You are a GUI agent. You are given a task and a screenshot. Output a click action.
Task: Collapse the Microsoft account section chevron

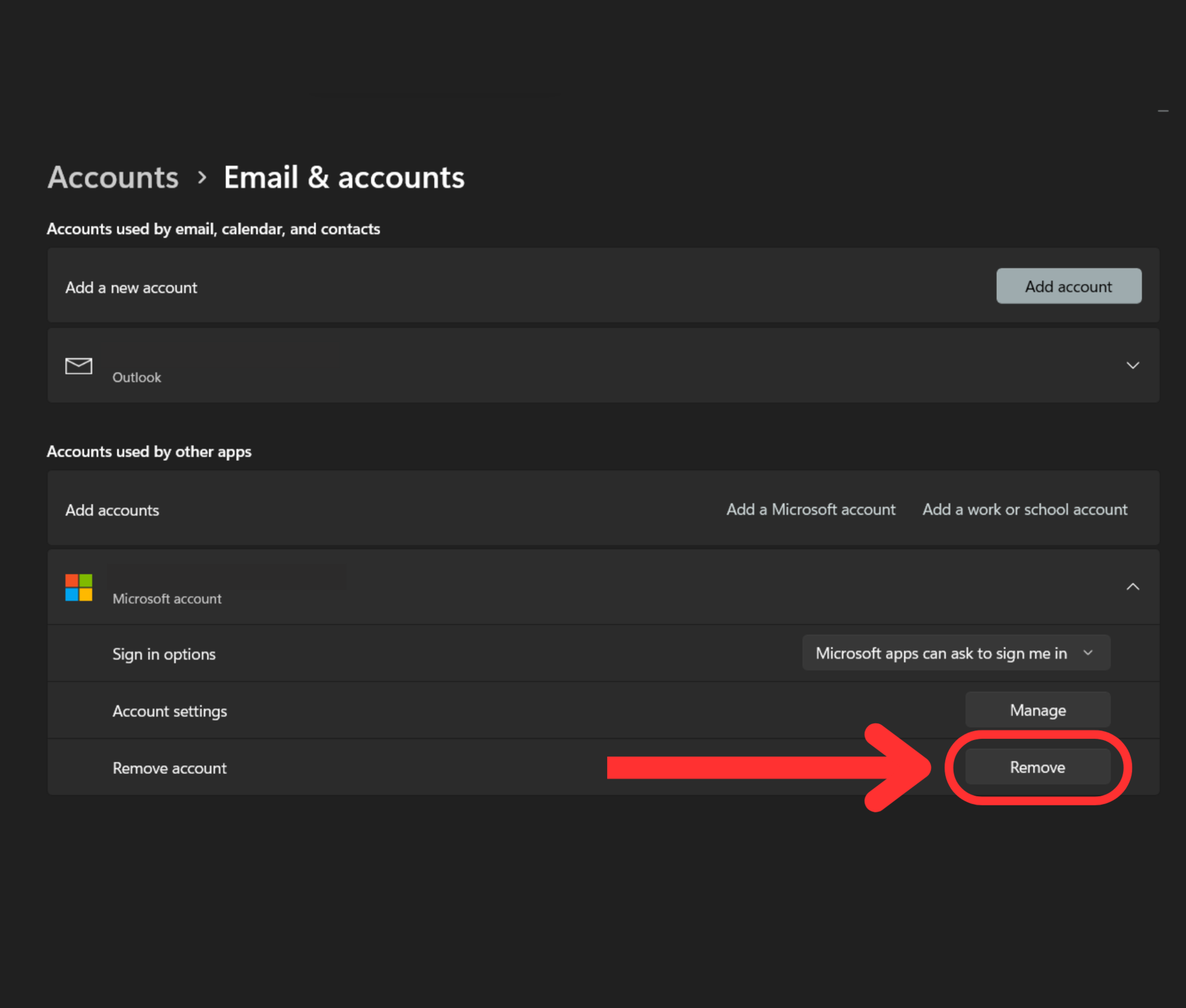(1132, 587)
